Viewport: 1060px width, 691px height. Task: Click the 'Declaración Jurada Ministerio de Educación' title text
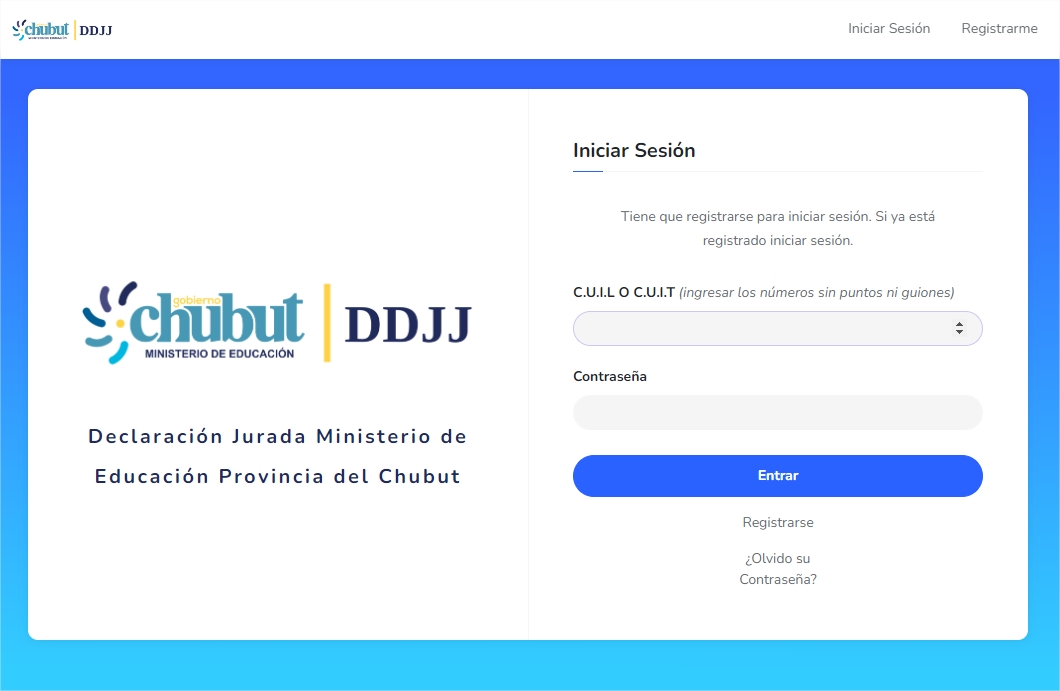click(x=277, y=456)
